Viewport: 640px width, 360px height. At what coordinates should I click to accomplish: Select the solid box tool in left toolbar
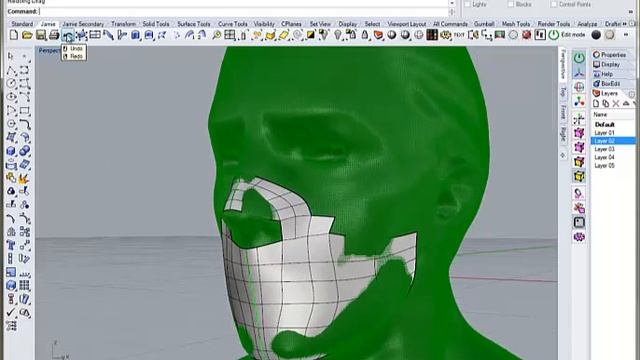tap(11, 151)
